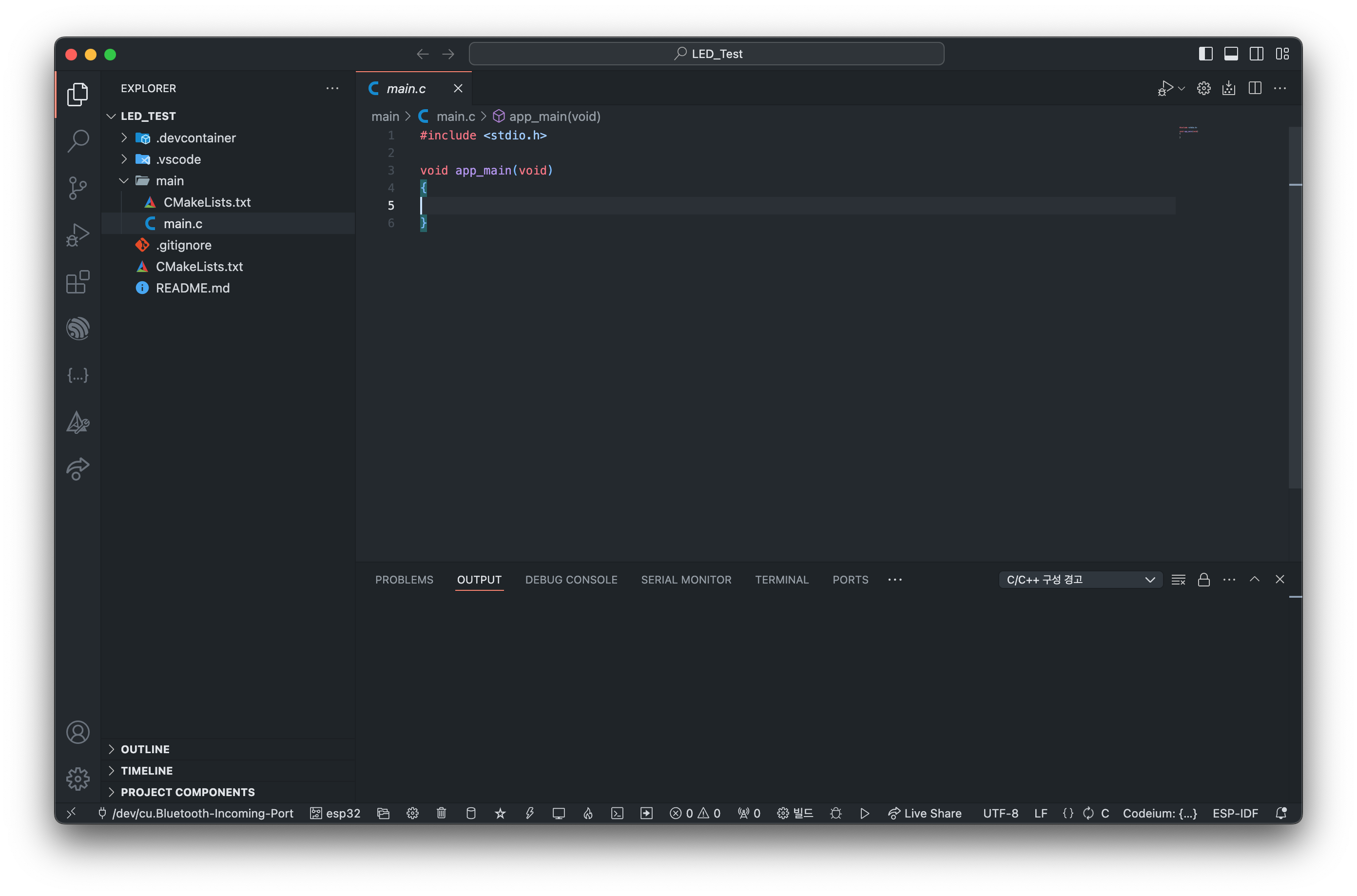Expand the OUTLINE section
The width and height of the screenshot is (1357, 896).
pos(145,749)
